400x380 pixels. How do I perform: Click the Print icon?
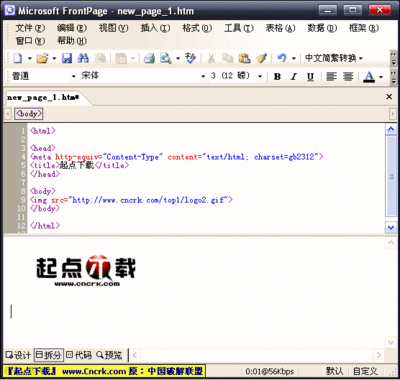point(149,58)
